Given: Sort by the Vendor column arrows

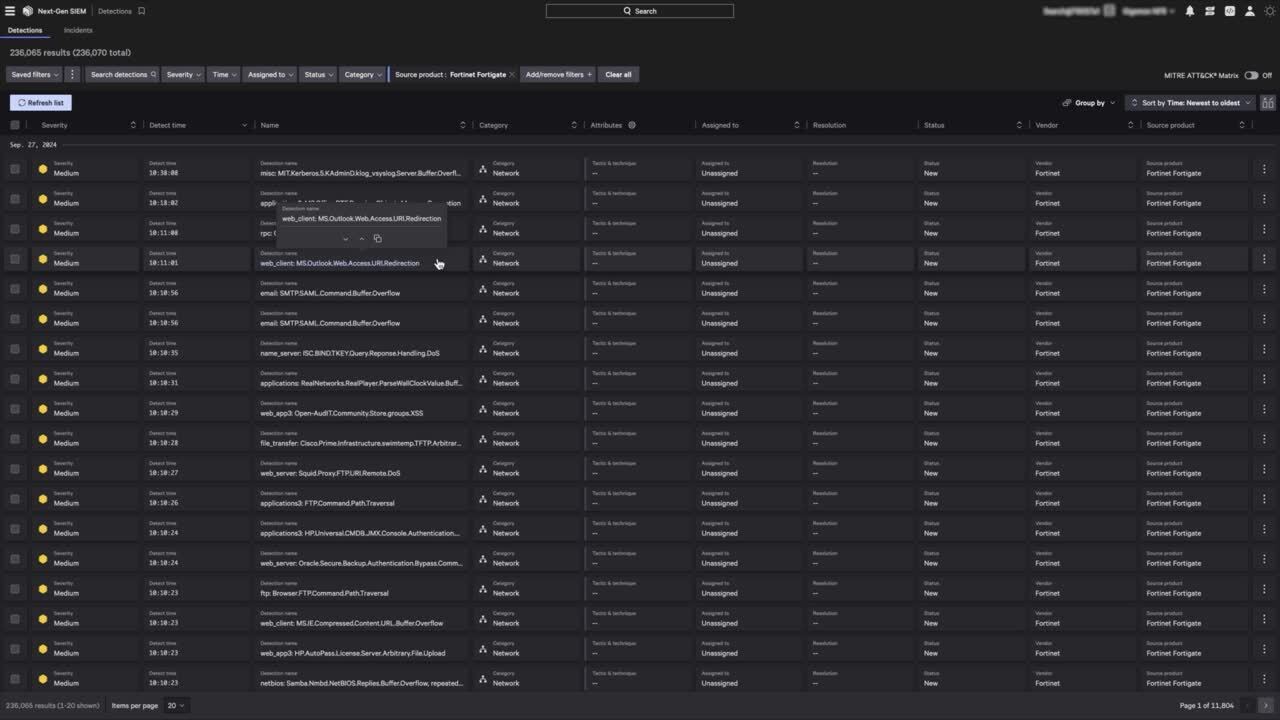Looking at the screenshot, I should pyautogui.click(x=1131, y=125).
